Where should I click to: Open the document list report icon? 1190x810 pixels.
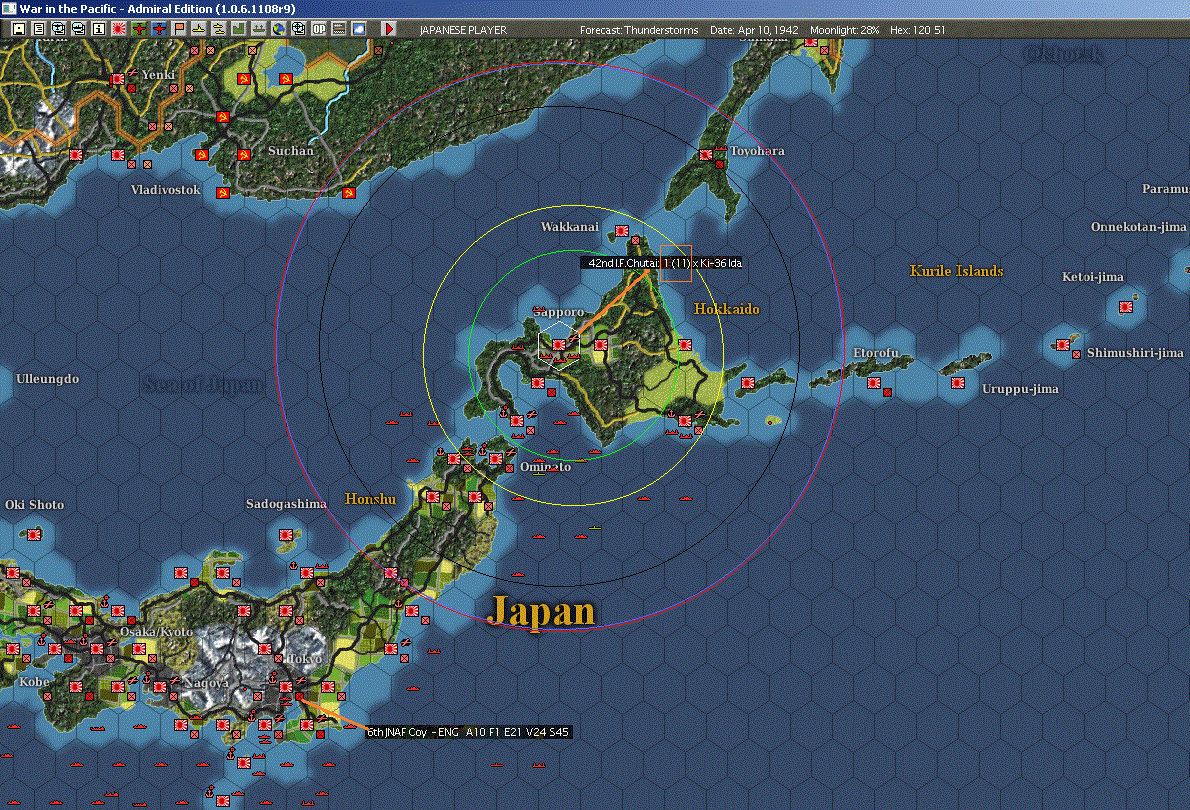tap(39, 29)
